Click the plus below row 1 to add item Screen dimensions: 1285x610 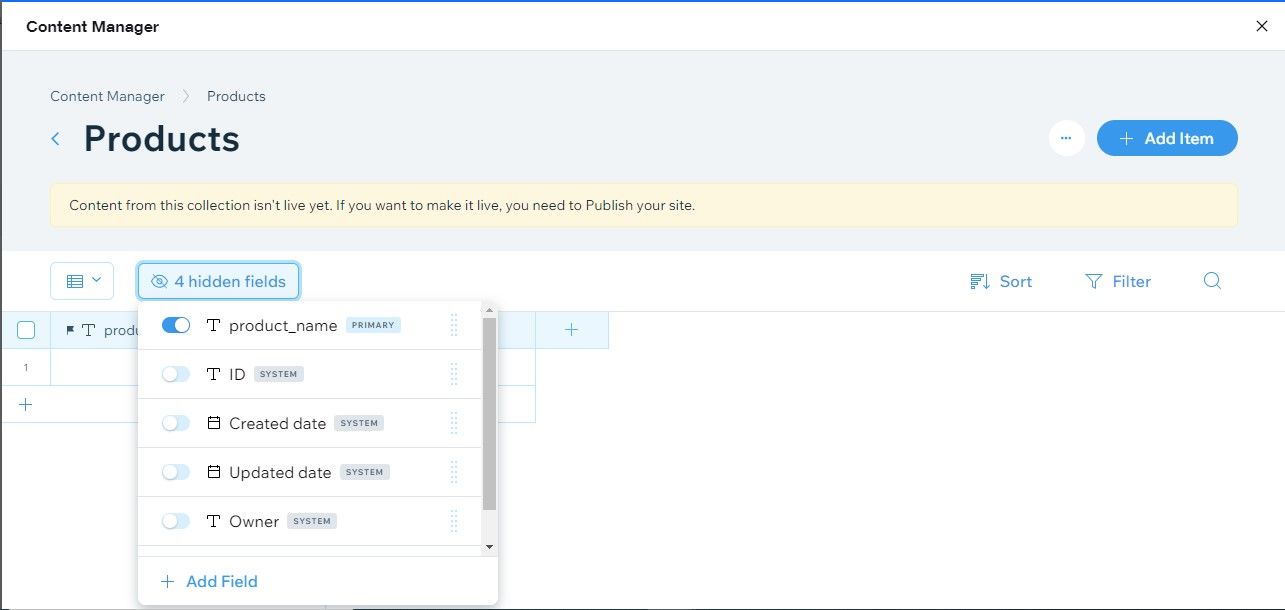click(x=25, y=404)
